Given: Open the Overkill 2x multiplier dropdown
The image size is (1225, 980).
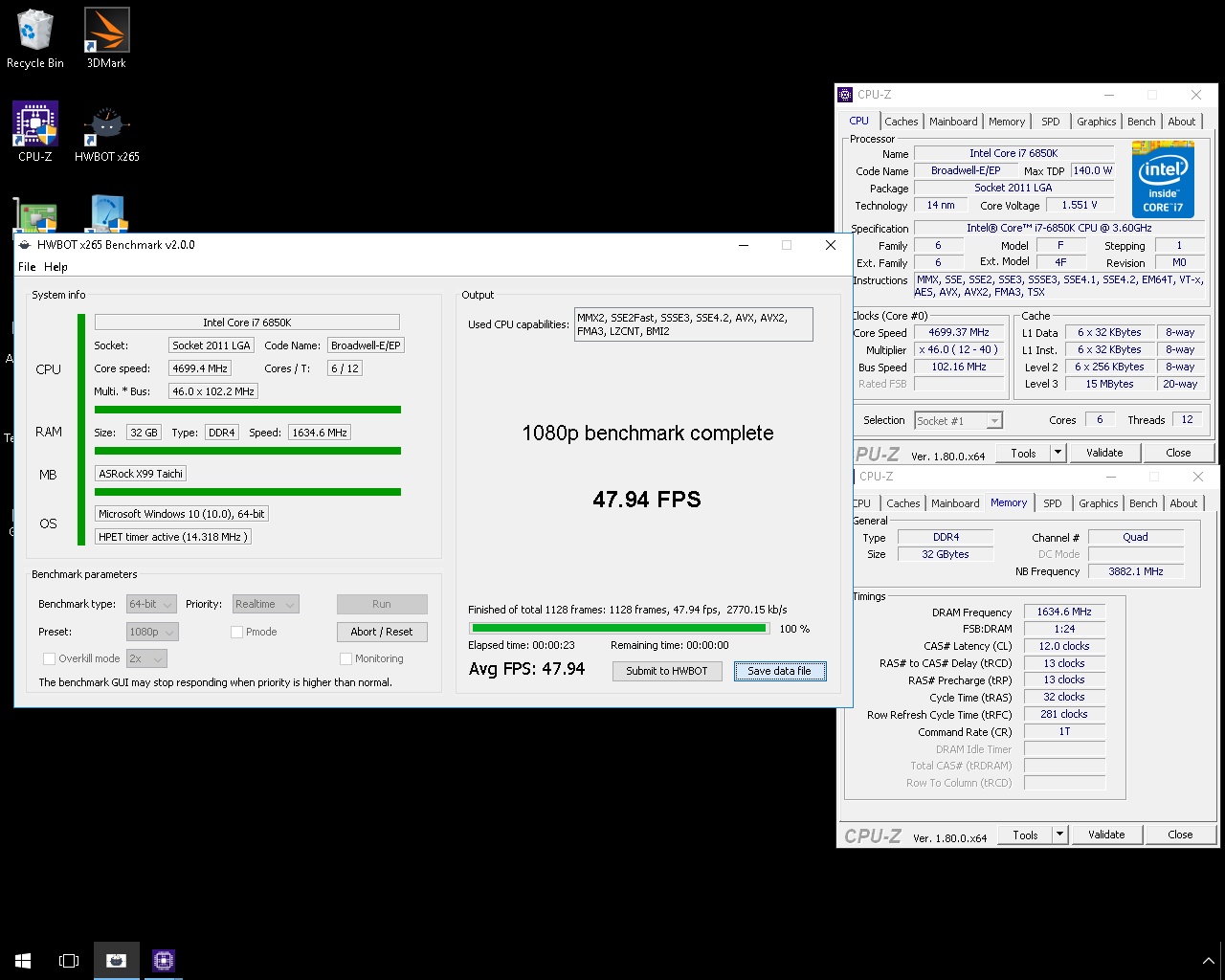Looking at the screenshot, I should (x=146, y=658).
